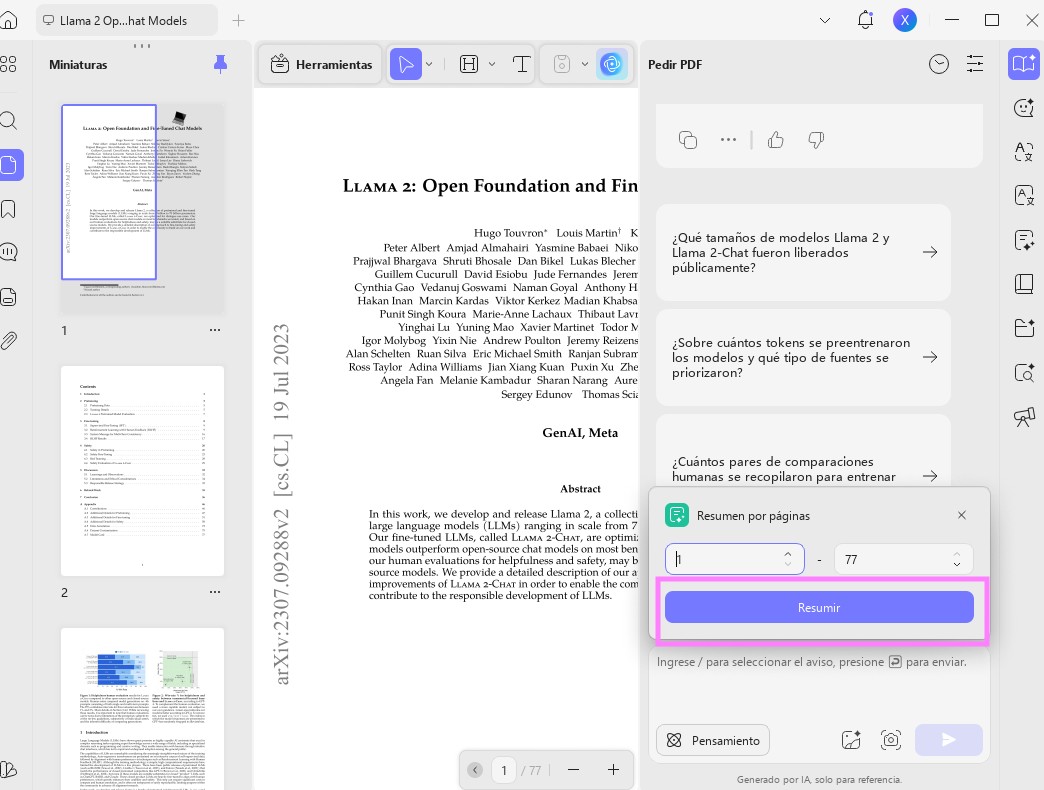Zoom in with the plus button
The height and width of the screenshot is (790, 1044).
tap(613, 770)
